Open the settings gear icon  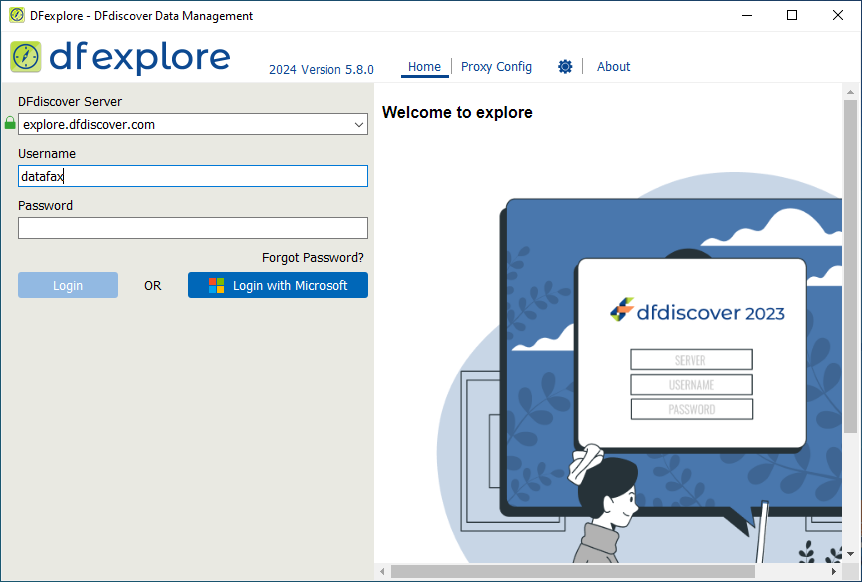click(x=565, y=66)
